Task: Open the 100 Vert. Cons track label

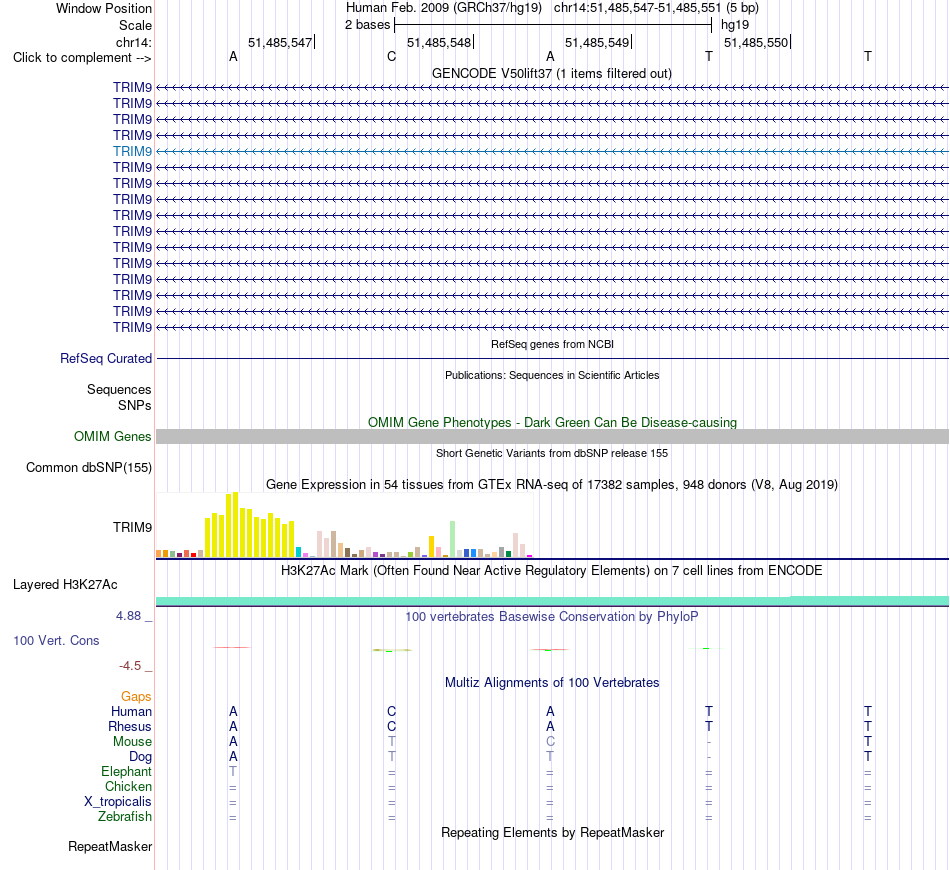Action: 56,640
